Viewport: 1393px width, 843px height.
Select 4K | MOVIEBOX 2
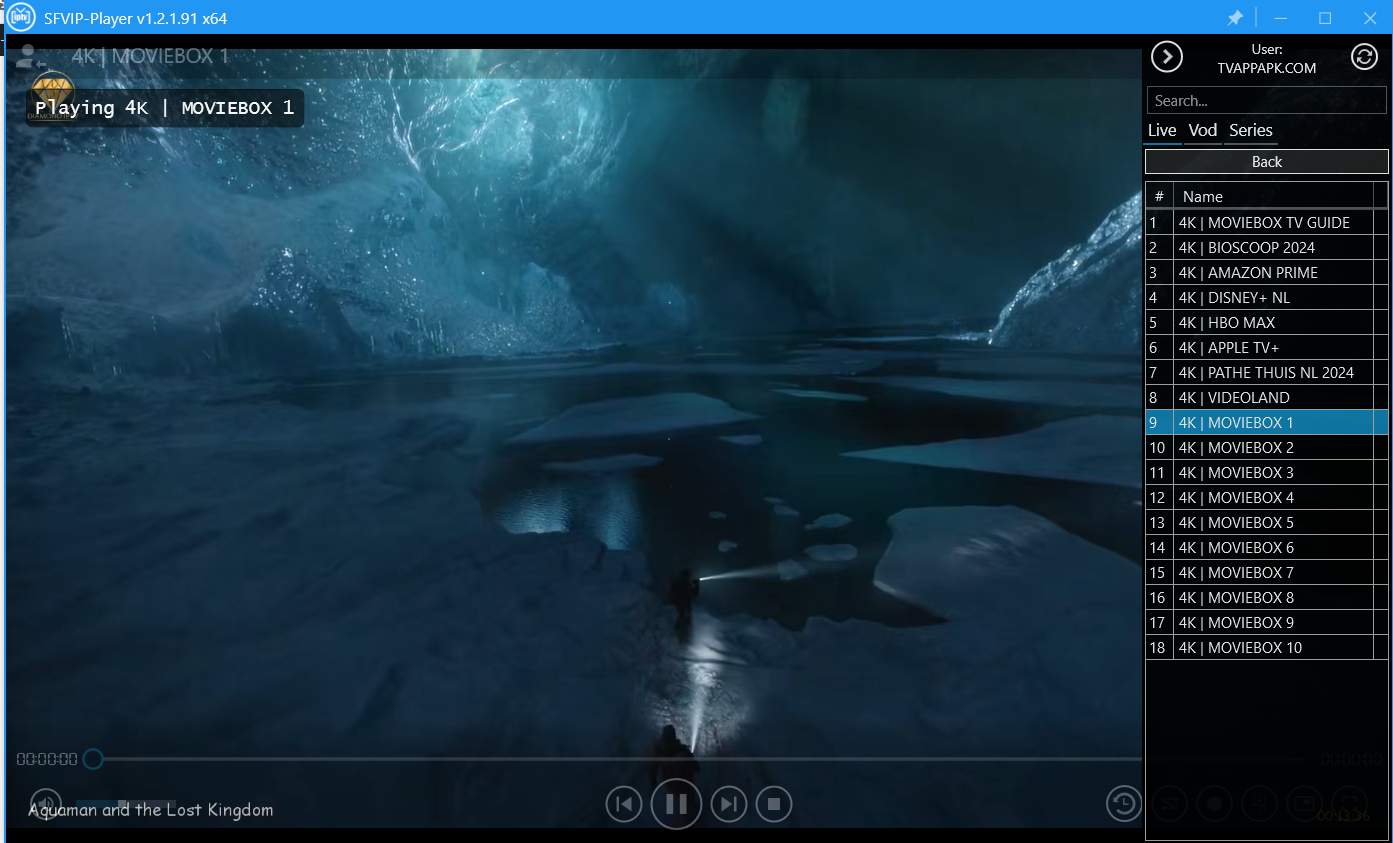point(1266,447)
